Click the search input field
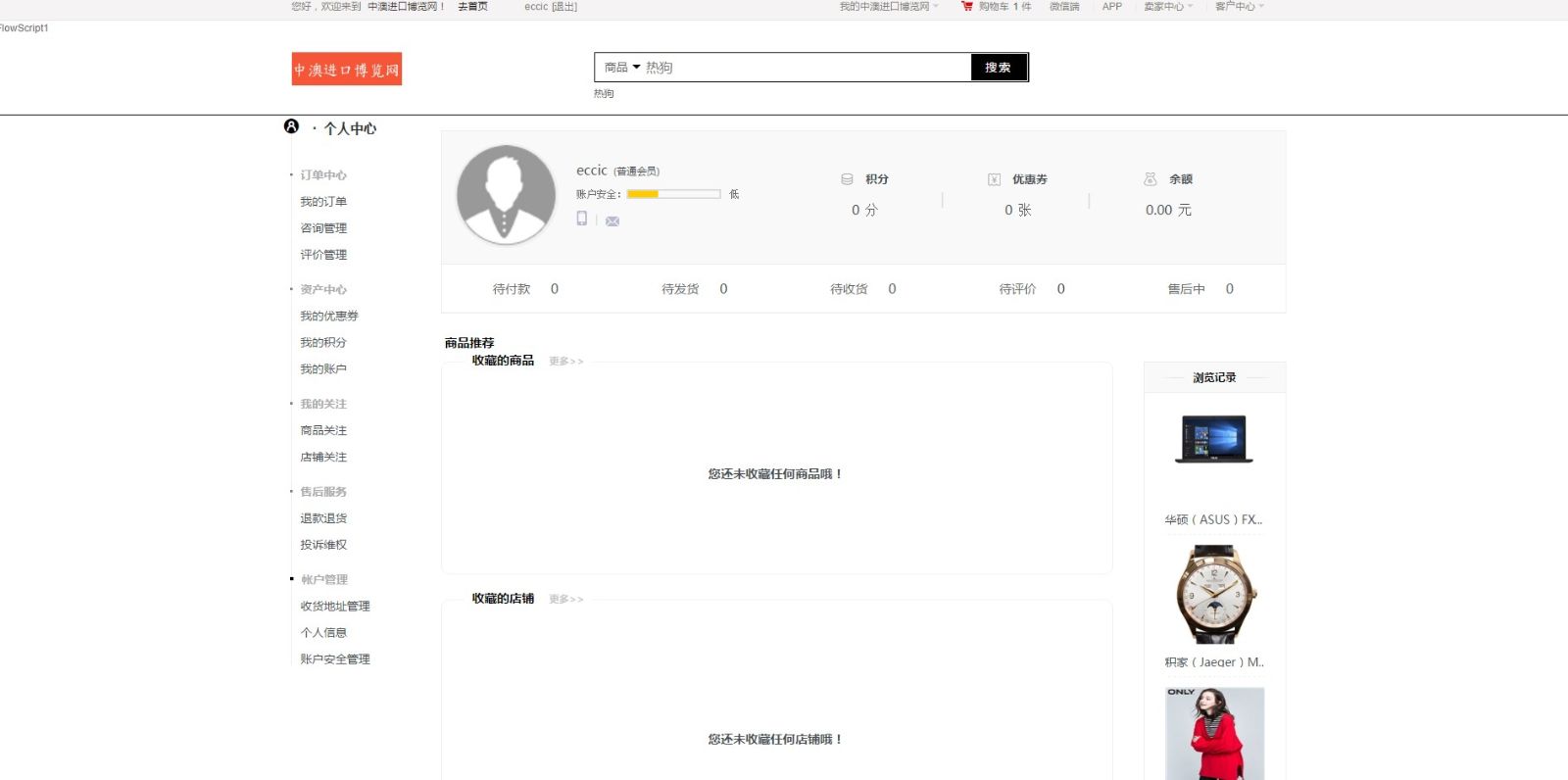Viewport: 1568px width, 780px height. (x=804, y=68)
